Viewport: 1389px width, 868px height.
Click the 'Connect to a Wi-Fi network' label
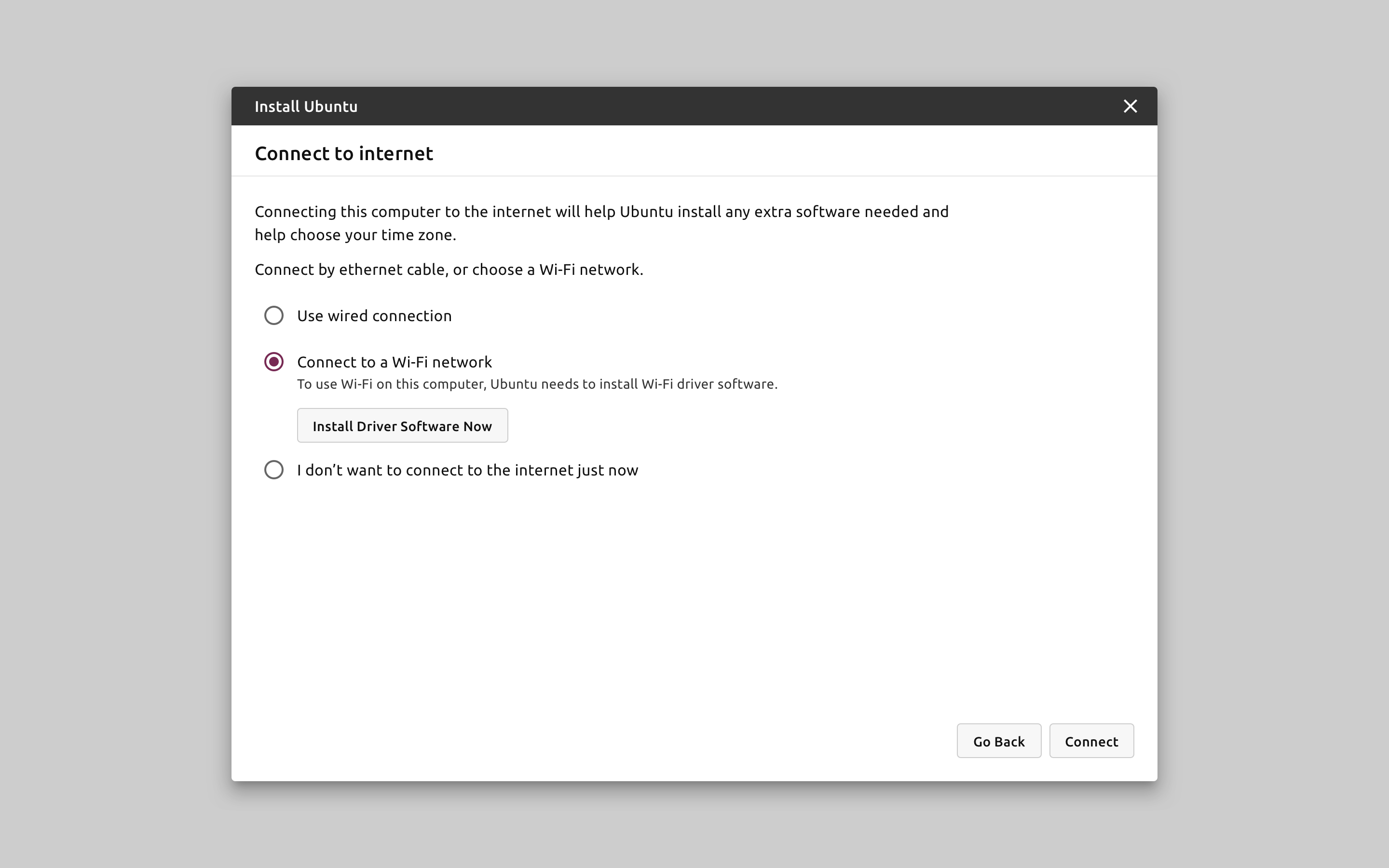395,362
